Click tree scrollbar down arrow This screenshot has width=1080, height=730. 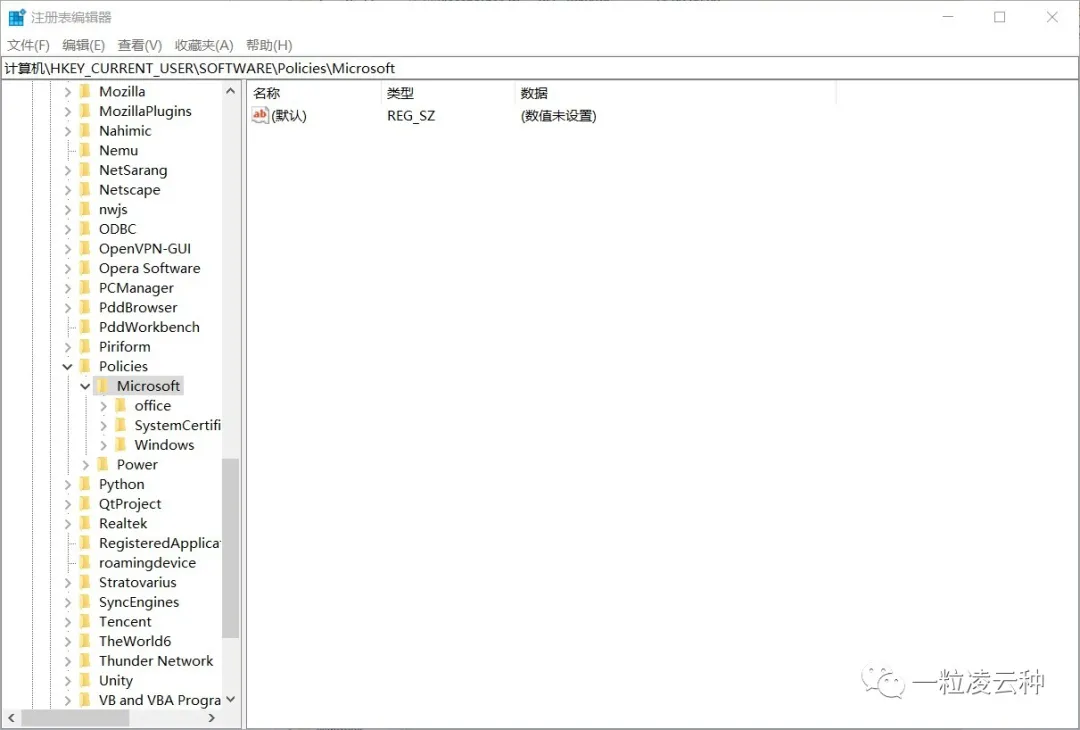231,699
